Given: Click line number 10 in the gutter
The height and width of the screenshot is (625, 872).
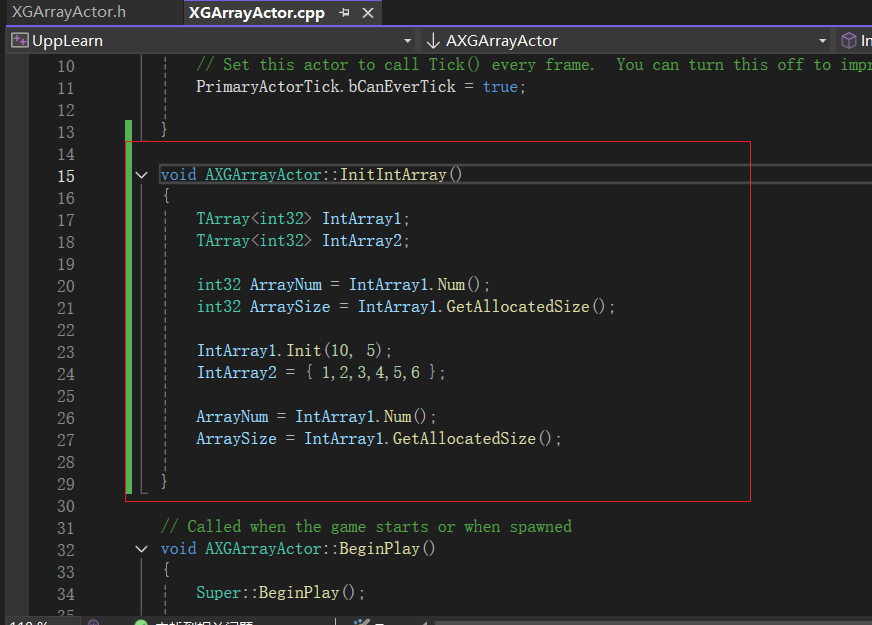Looking at the screenshot, I should pos(66,66).
